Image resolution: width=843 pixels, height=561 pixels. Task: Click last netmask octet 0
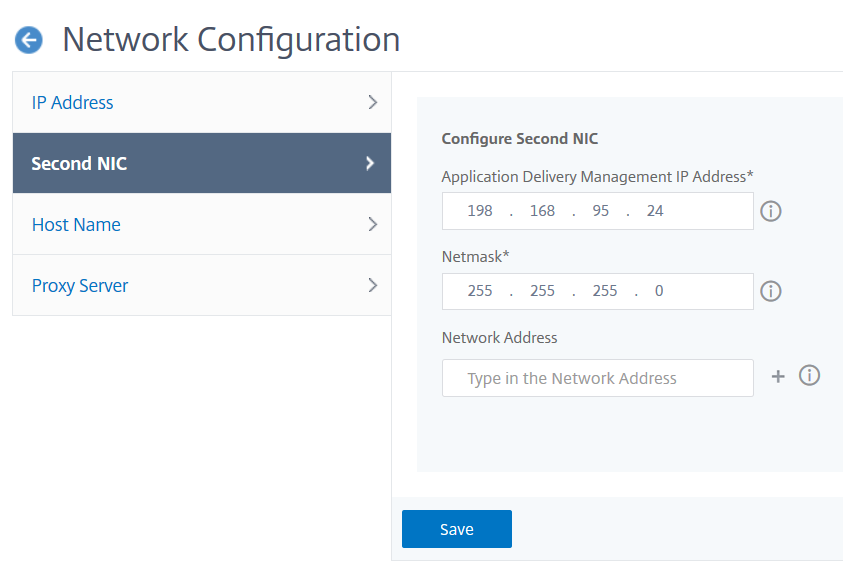click(659, 291)
